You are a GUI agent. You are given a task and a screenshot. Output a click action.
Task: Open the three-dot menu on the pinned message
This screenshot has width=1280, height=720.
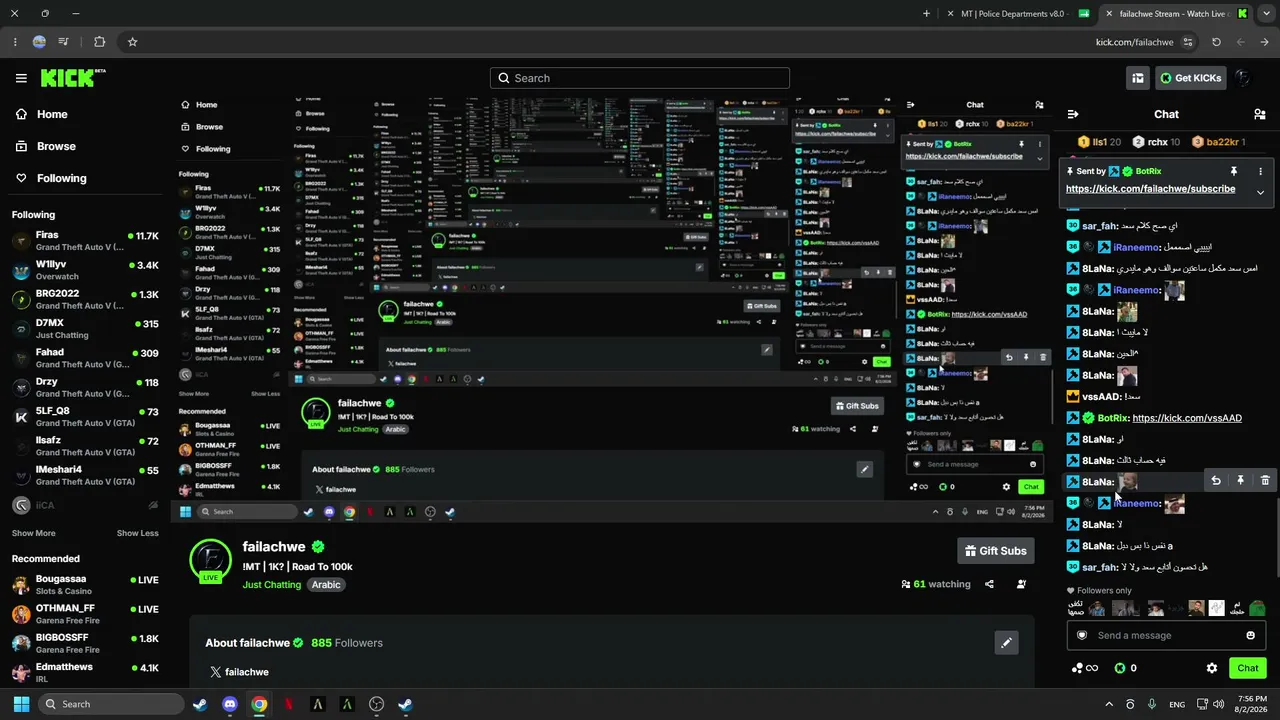(x=1260, y=171)
